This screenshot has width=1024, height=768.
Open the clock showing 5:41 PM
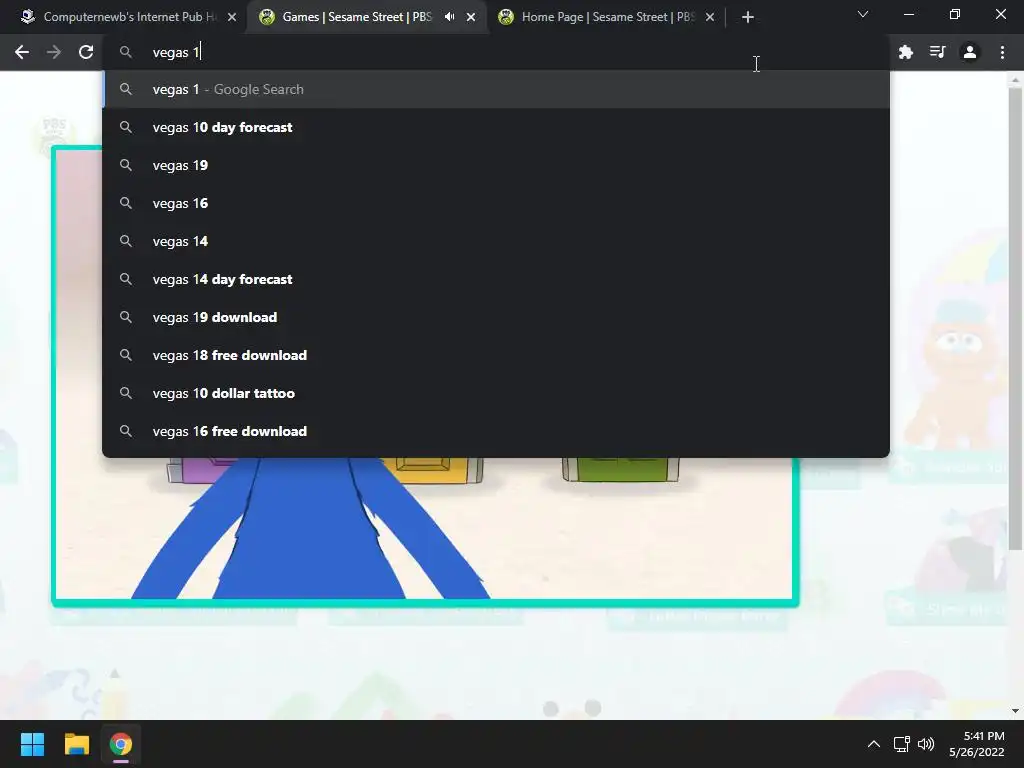[x=976, y=744]
